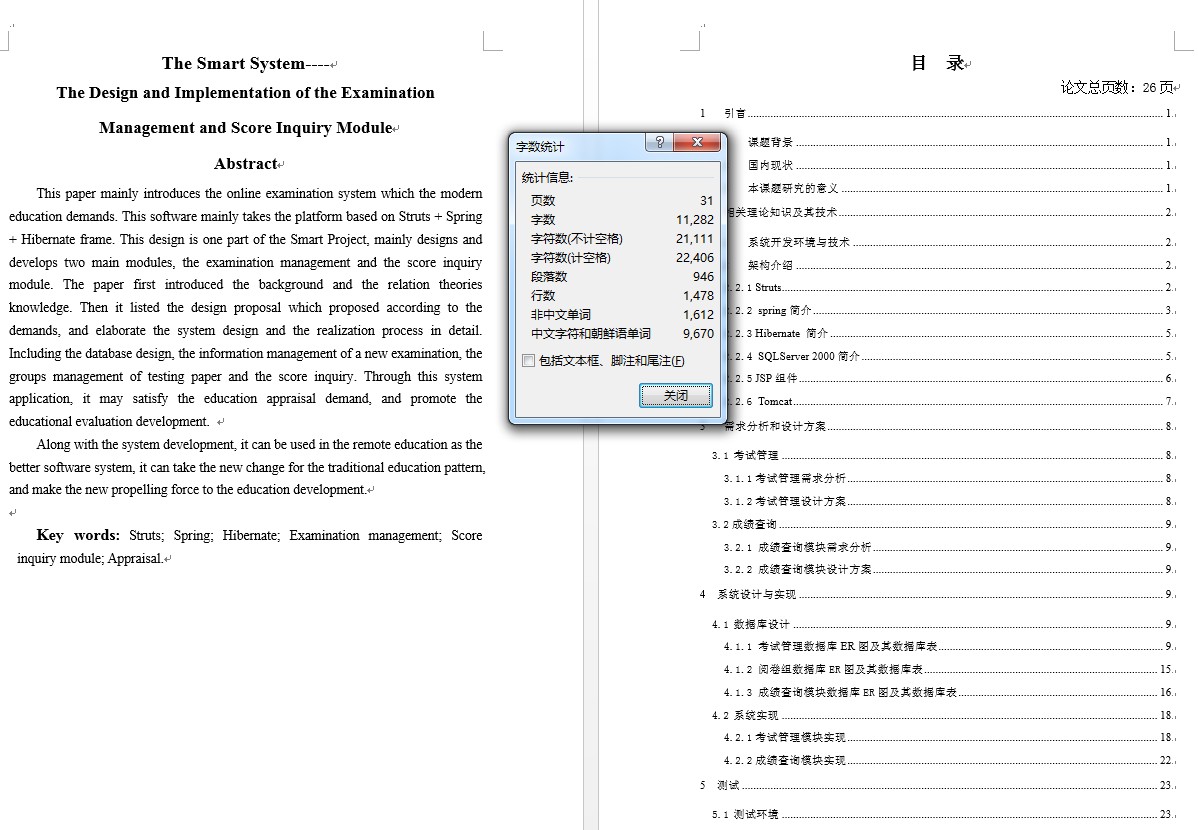Go to 3.2 成绩查询 contents entry
Viewport: 1198px width, 830px height.
(943, 524)
